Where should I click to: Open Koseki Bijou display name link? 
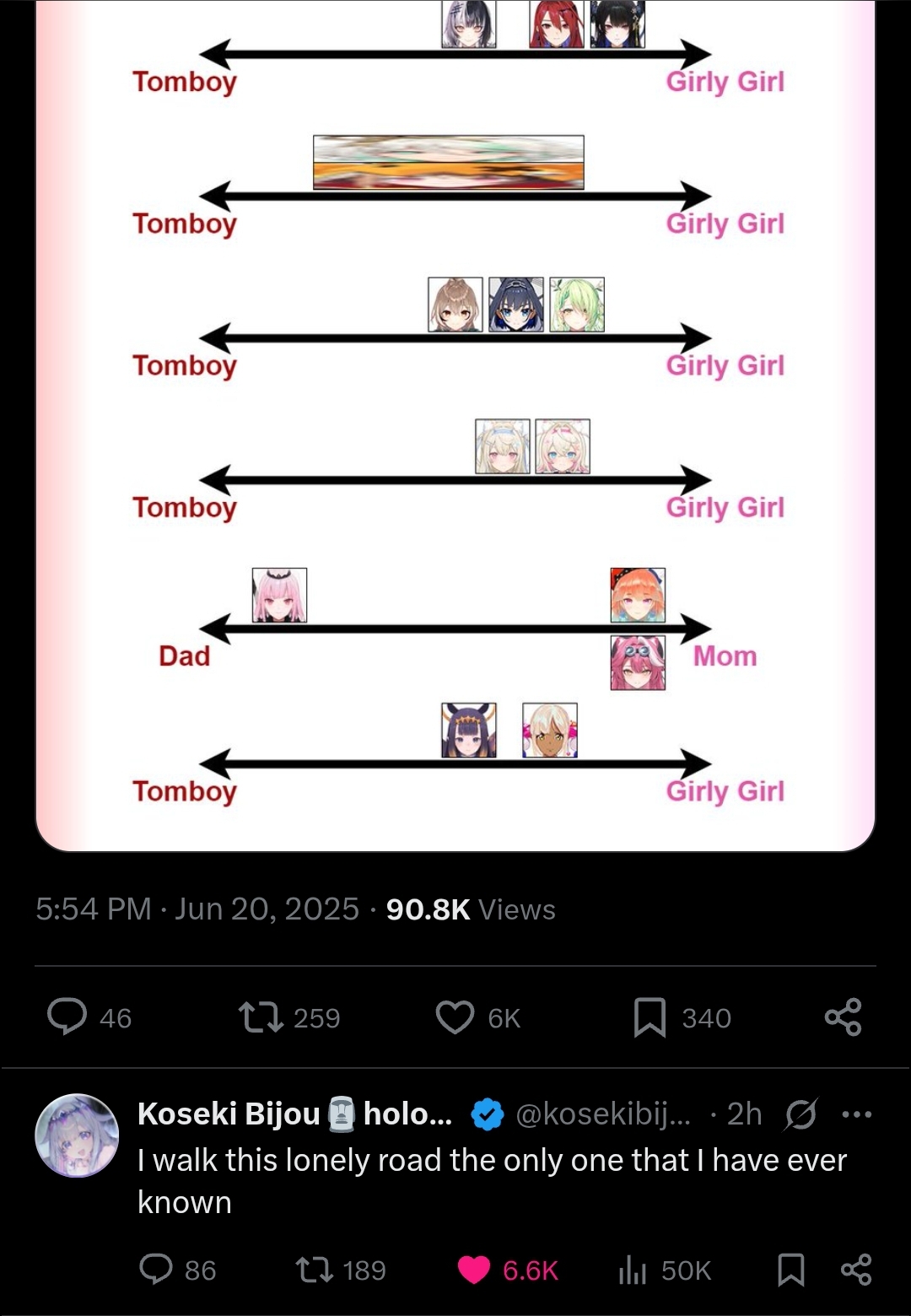(294, 1114)
